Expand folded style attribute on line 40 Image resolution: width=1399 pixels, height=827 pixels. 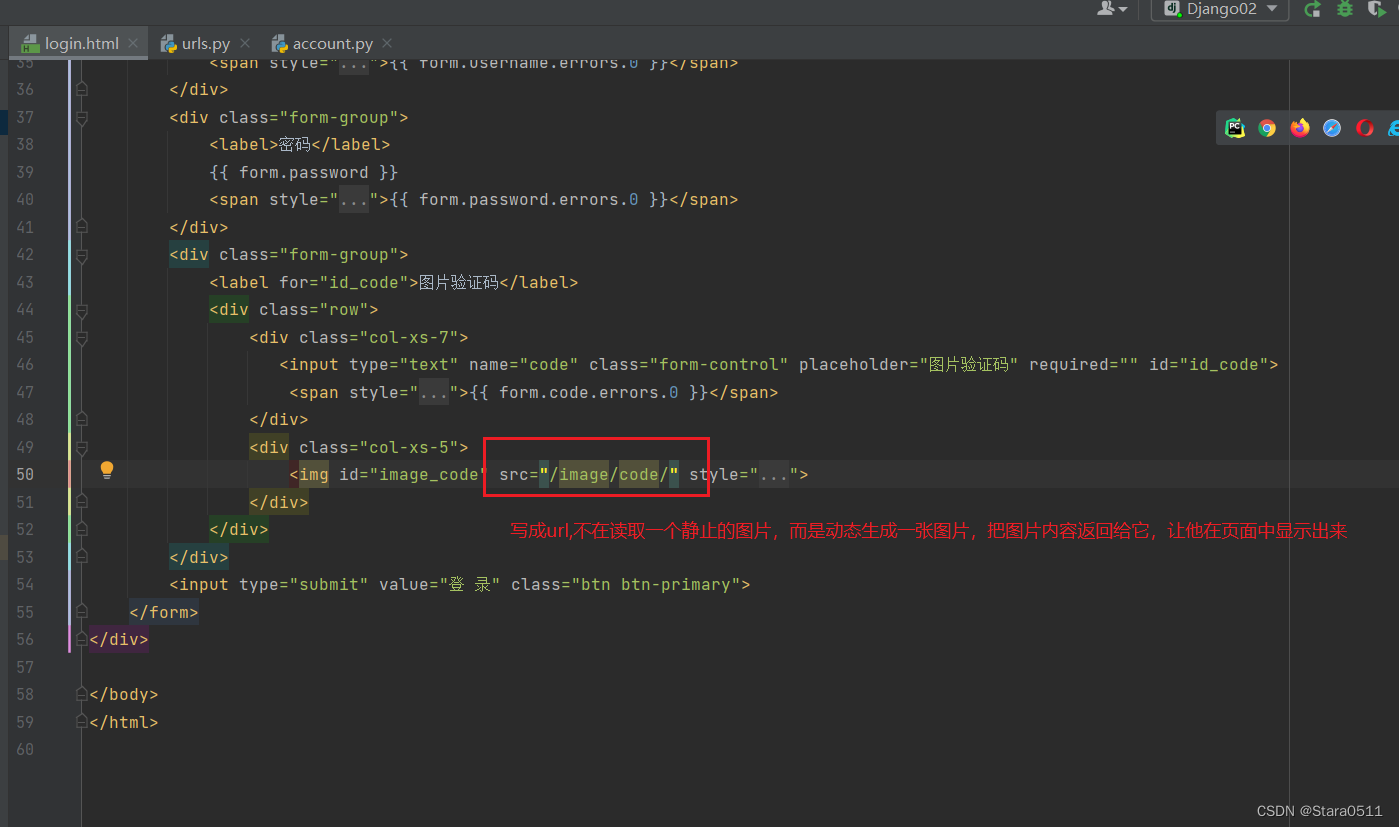[354, 200]
